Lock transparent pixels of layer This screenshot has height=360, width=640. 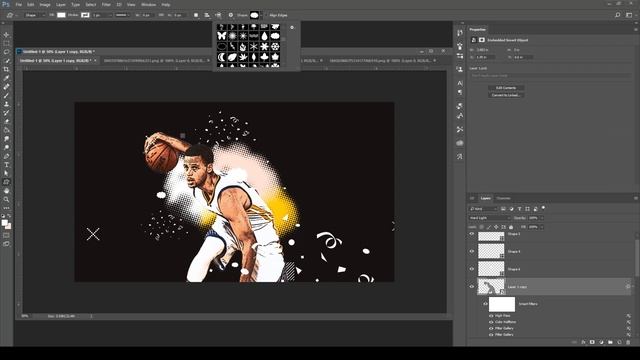point(482,227)
